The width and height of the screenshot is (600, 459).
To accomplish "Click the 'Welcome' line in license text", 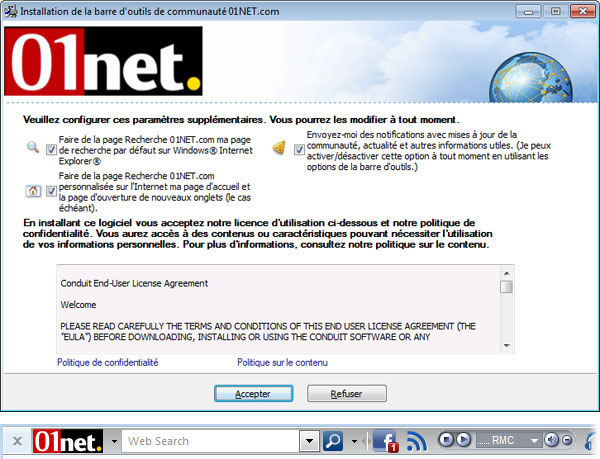I will click(x=78, y=305).
